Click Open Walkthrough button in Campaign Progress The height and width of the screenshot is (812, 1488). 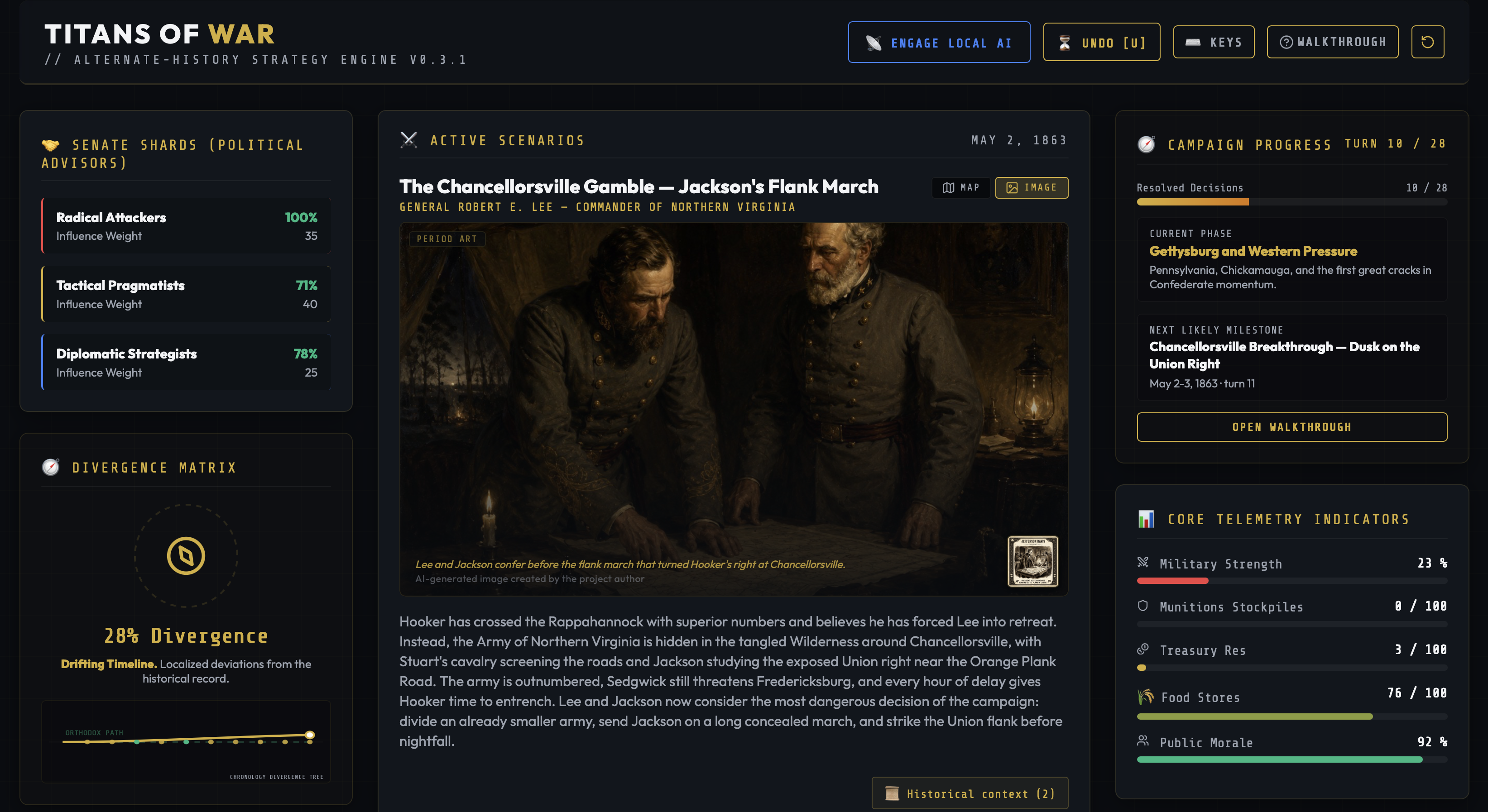click(x=1291, y=427)
